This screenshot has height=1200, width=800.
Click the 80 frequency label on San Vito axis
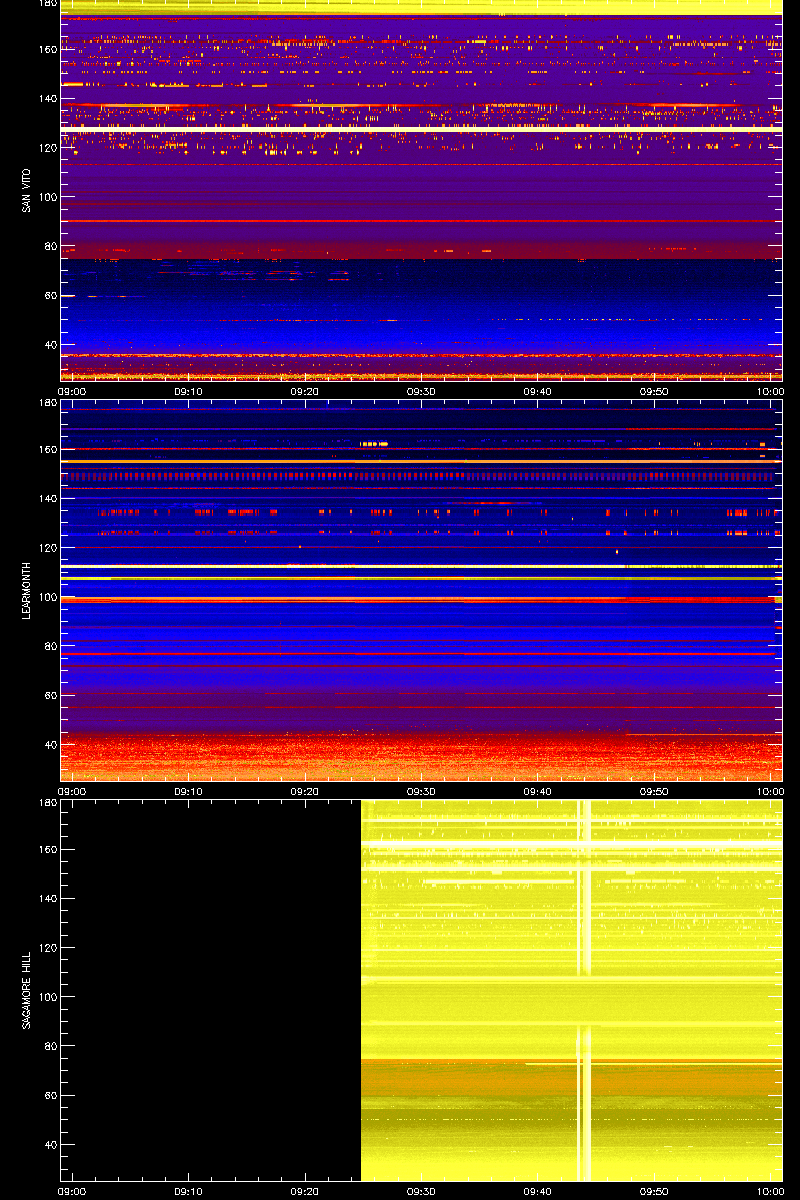50,246
